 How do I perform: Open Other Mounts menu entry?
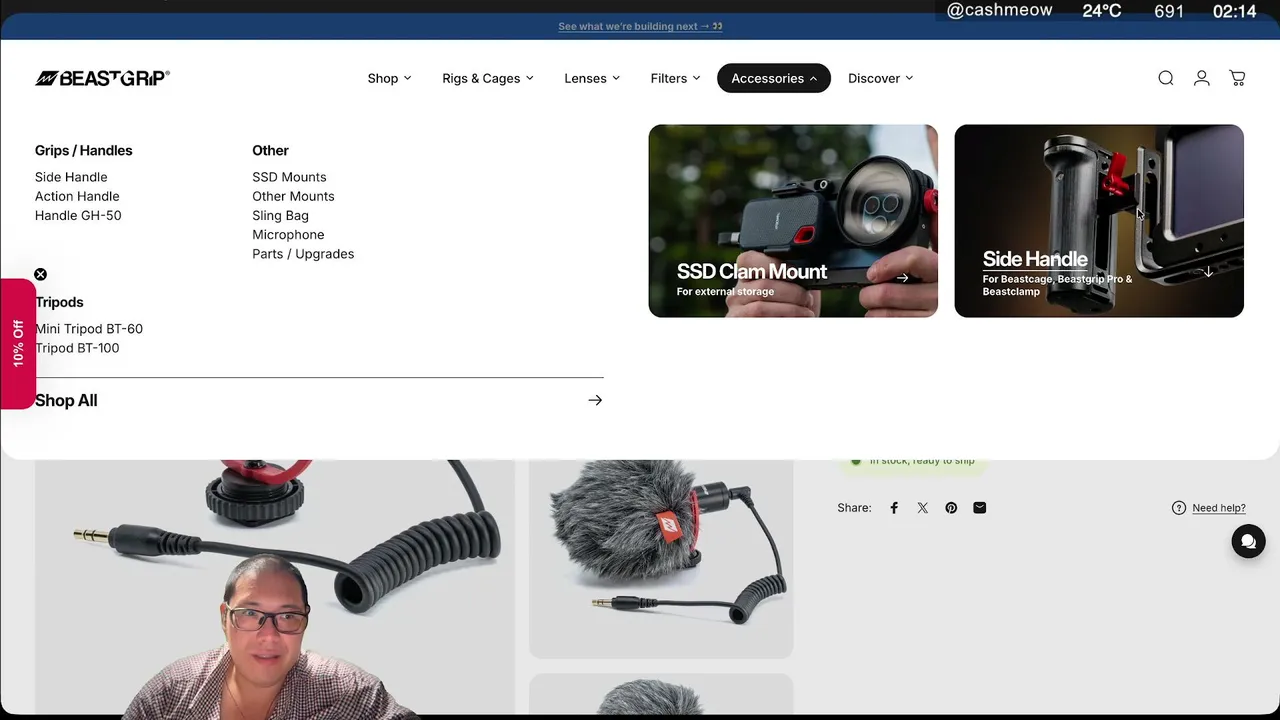[x=293, y=196]
